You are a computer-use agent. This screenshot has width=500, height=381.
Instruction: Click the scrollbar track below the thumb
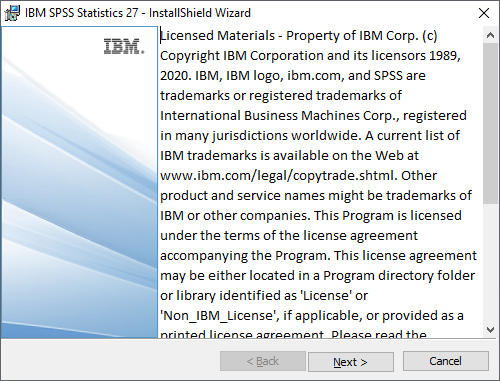click(490, 263)
